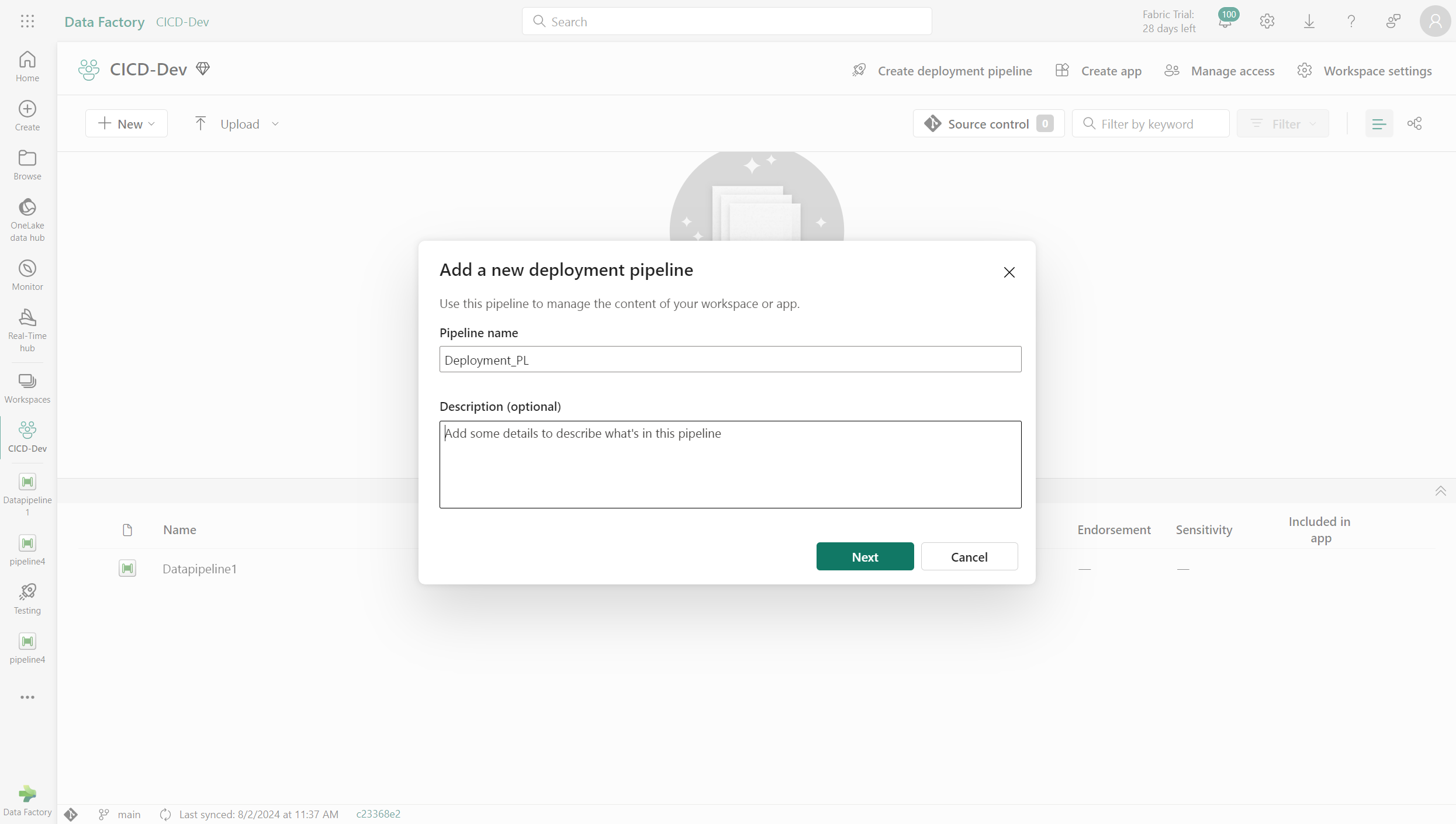
Task: Open Workspace settings menu
Action: 1365,70
